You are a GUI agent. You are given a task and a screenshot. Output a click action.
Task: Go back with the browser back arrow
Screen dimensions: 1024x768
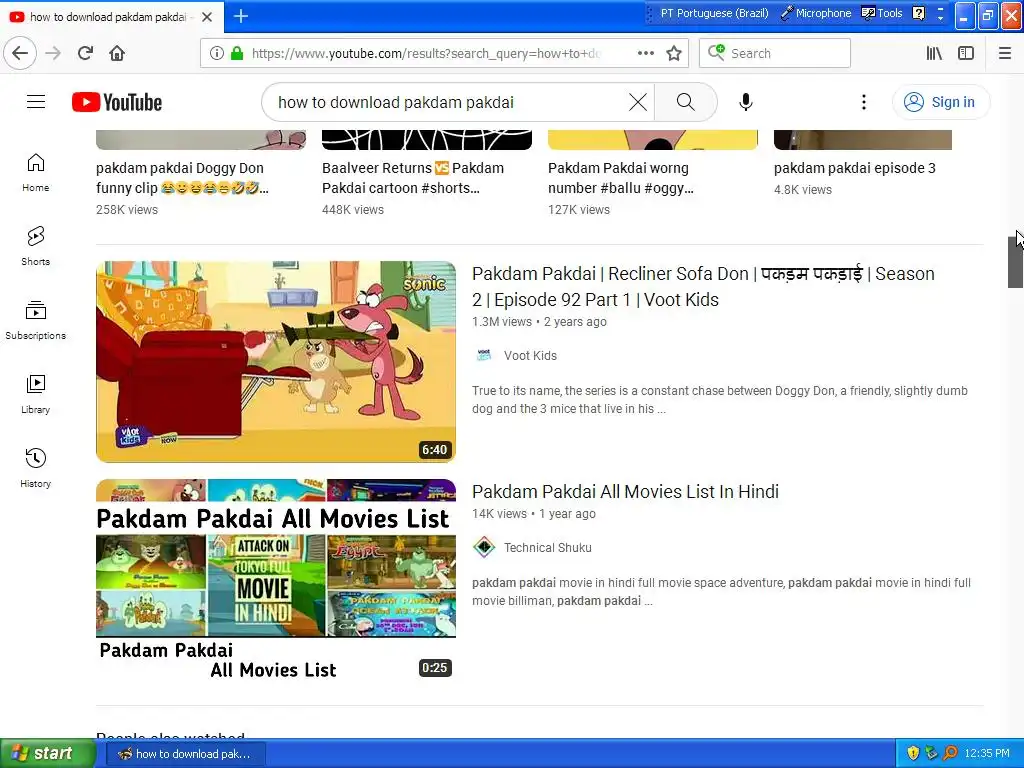[20, 53]
